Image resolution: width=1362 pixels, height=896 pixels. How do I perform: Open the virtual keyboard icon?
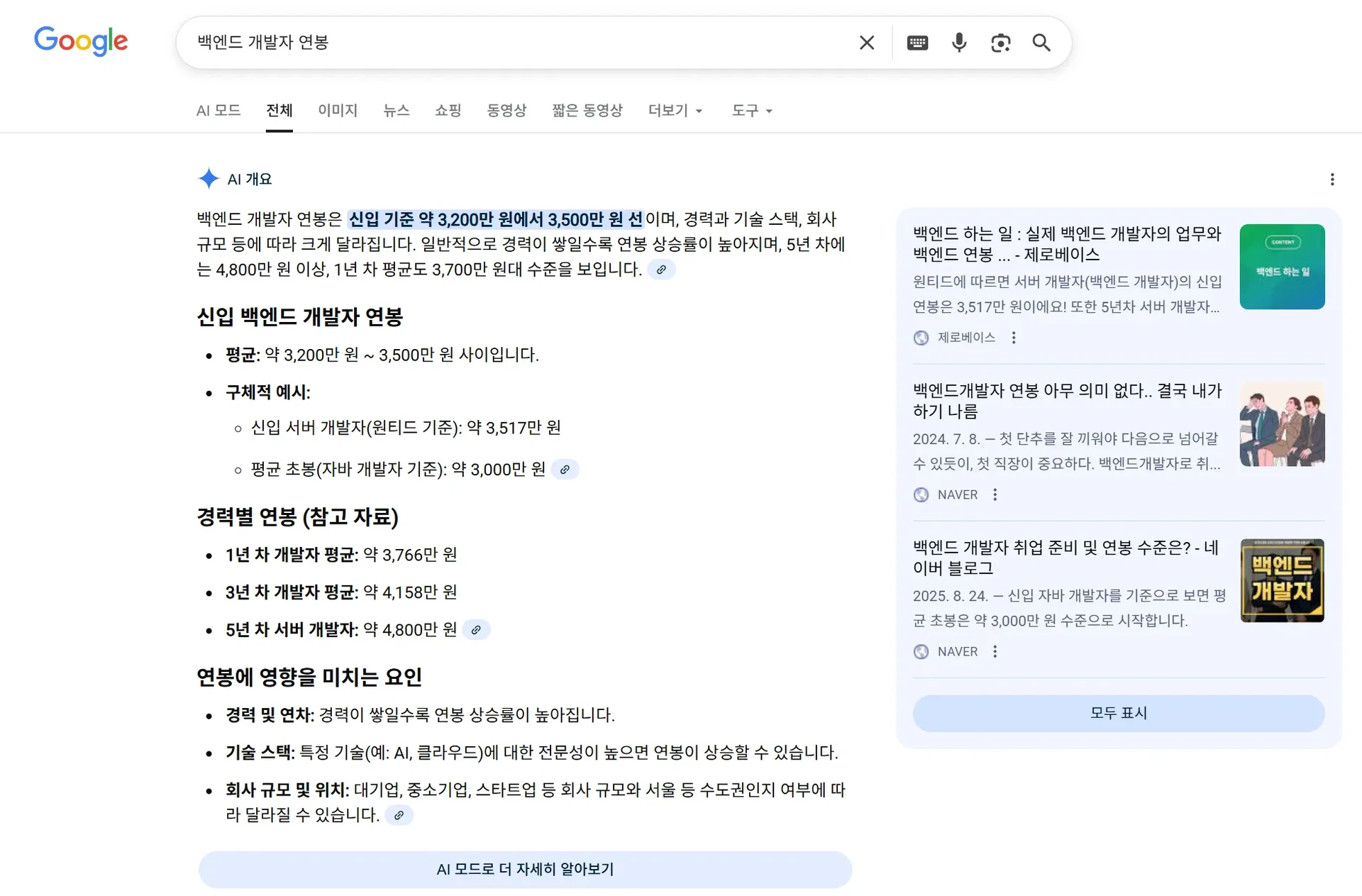(x=917, y=43)
